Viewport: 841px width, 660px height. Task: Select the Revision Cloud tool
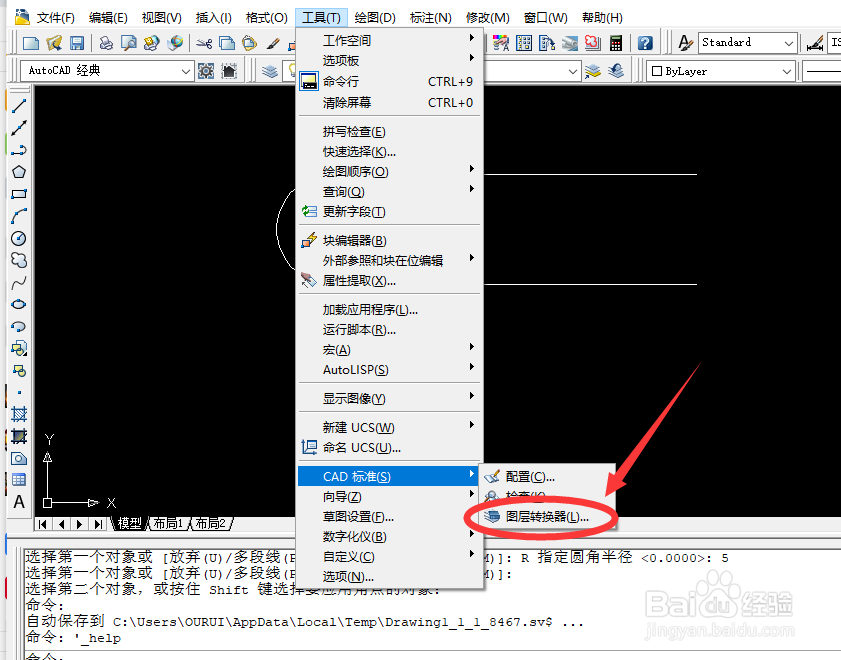pyautogui.click(x=19, y=260)
